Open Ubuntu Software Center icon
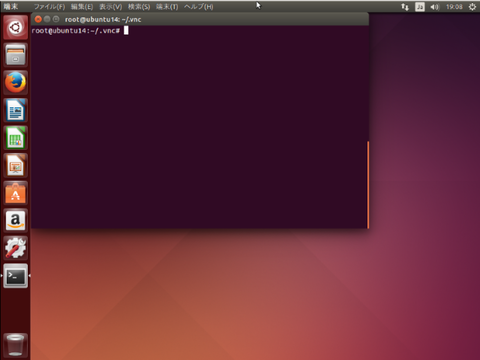The width and height of the screenshot is (480, 360). pyautogui.click(x=15, y=193)
